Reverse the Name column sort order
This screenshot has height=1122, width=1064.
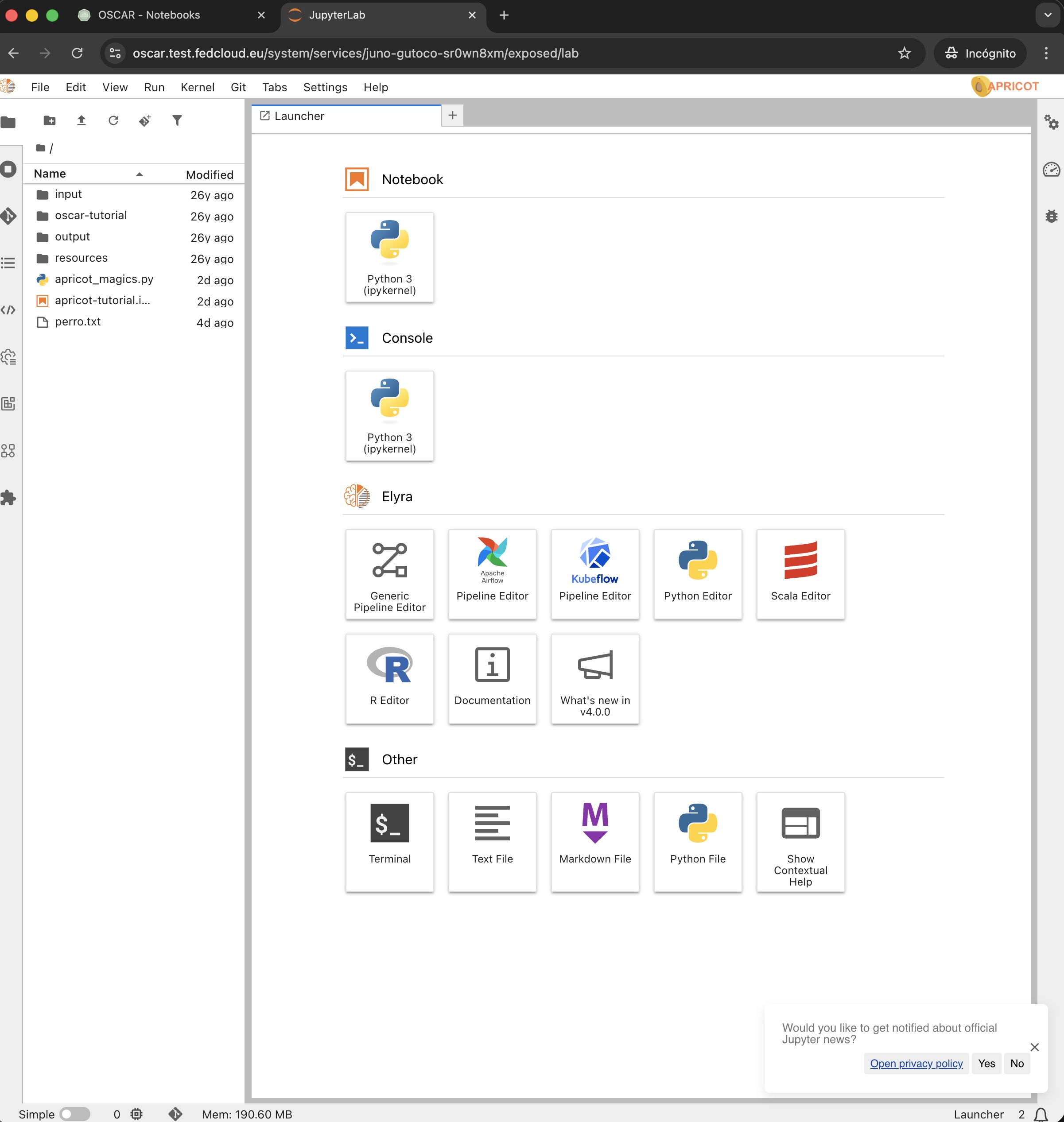139,174
